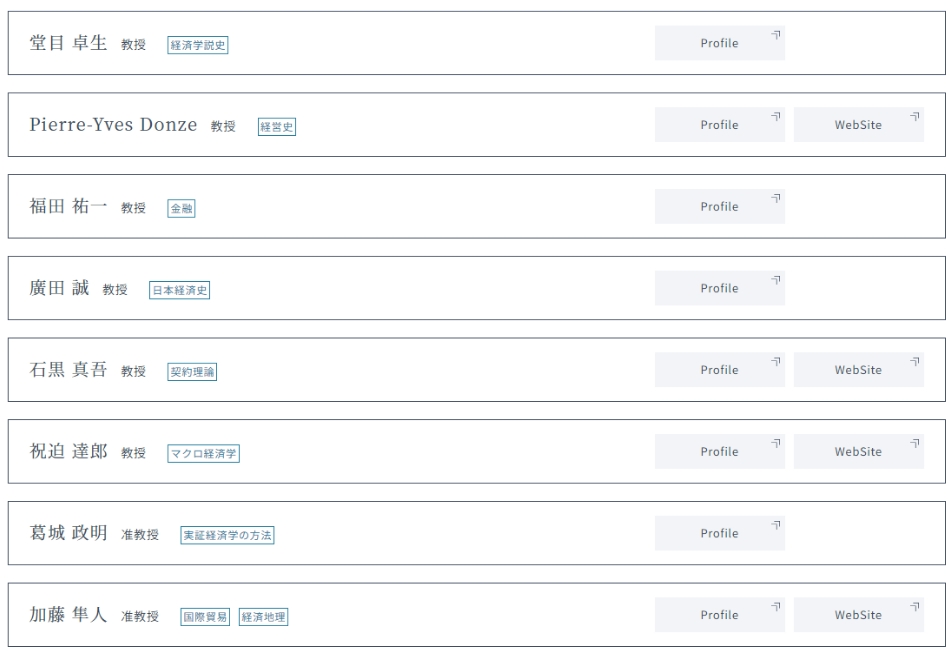Image resolution: width=950 pixels, height=651 pixels.
Task: Click the 経営史 tag
Action: [277, 127]
